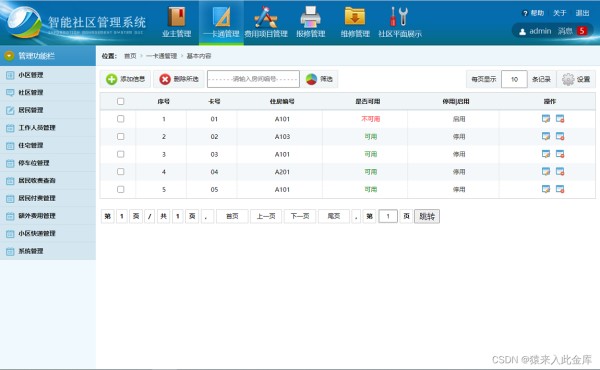600x370 pixels.
Task: Tick the checkbox for card 05 row
Action: [121, 189]
